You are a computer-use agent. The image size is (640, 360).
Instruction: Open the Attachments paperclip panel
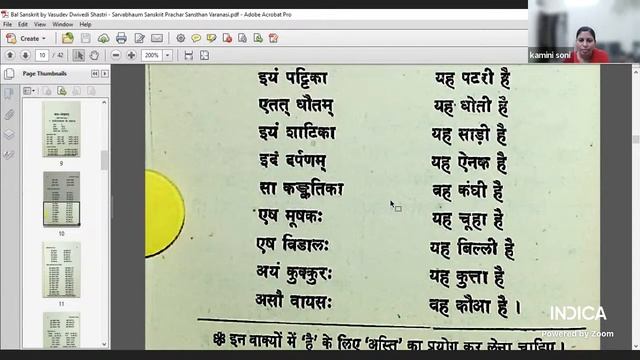coord(9,115)
